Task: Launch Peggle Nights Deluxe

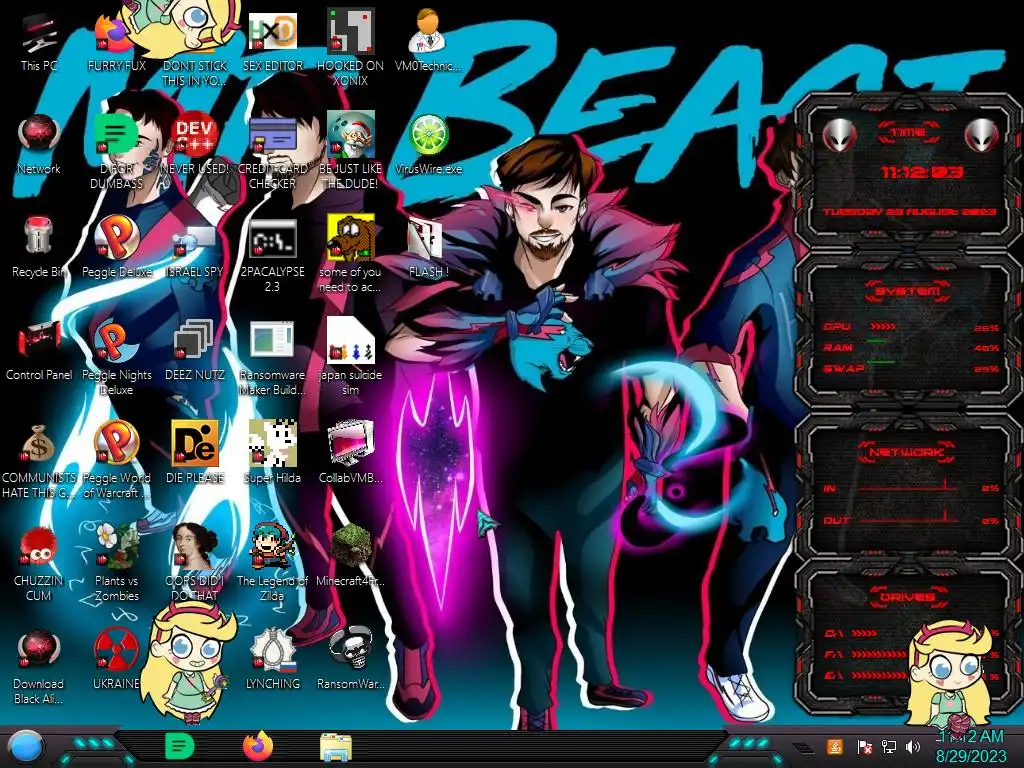Action: [x=116, y=341]
